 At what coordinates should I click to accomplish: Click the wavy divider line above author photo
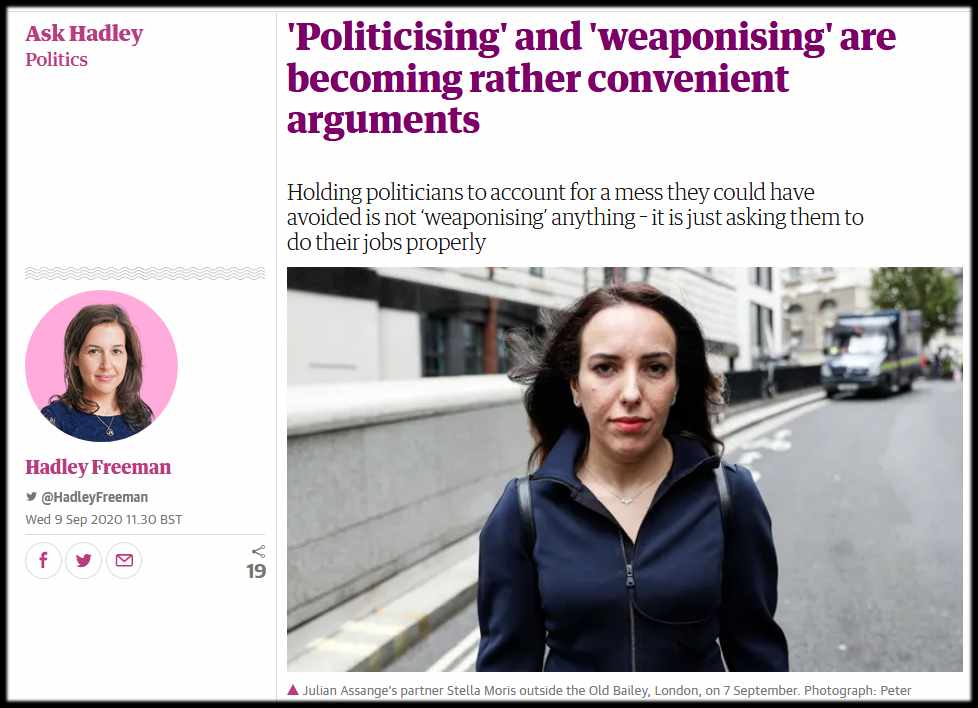click(145, 273)
